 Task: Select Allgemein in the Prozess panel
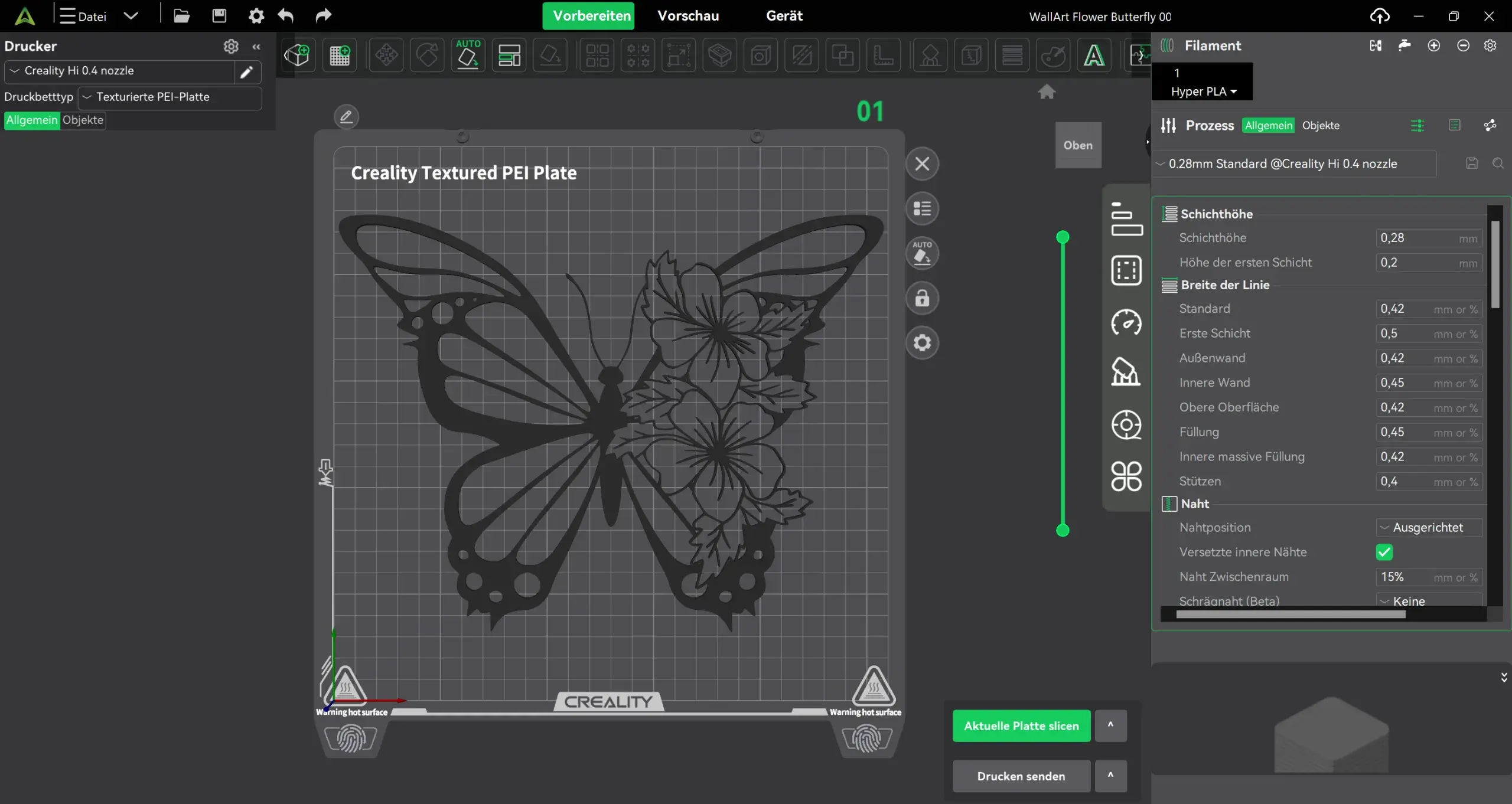(x=1268, y=125)
